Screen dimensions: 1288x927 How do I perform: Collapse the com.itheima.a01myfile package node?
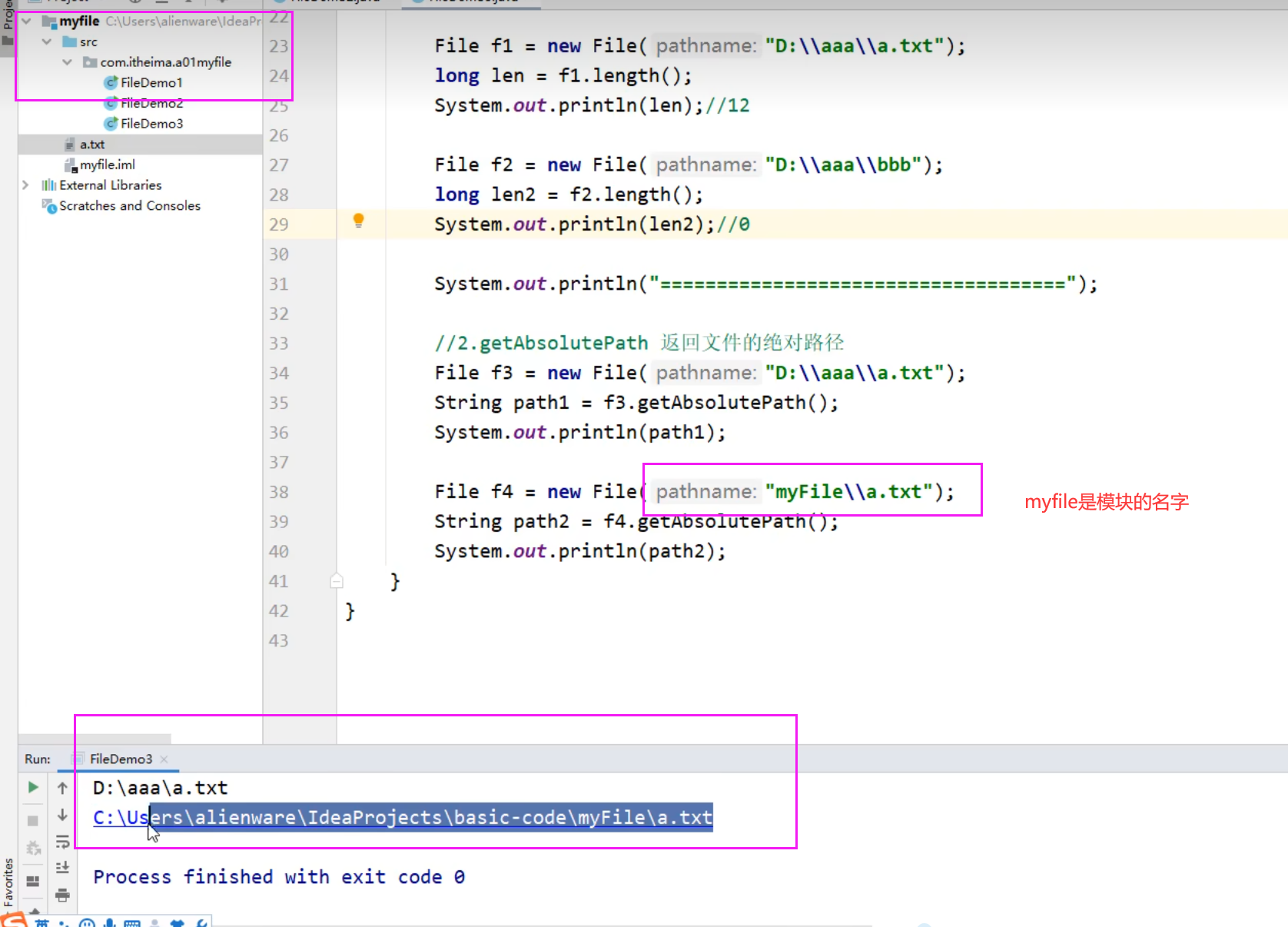68,62
